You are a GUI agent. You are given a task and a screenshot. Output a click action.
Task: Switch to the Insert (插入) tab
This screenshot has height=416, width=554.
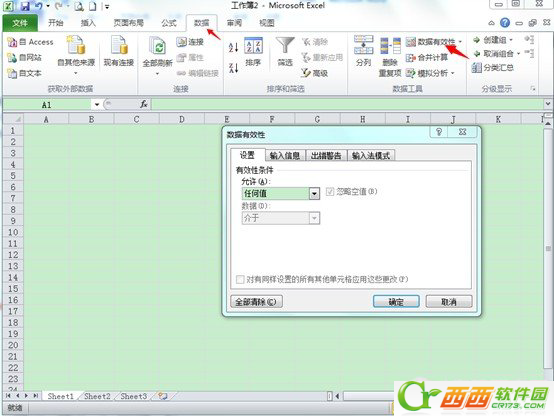88,23
